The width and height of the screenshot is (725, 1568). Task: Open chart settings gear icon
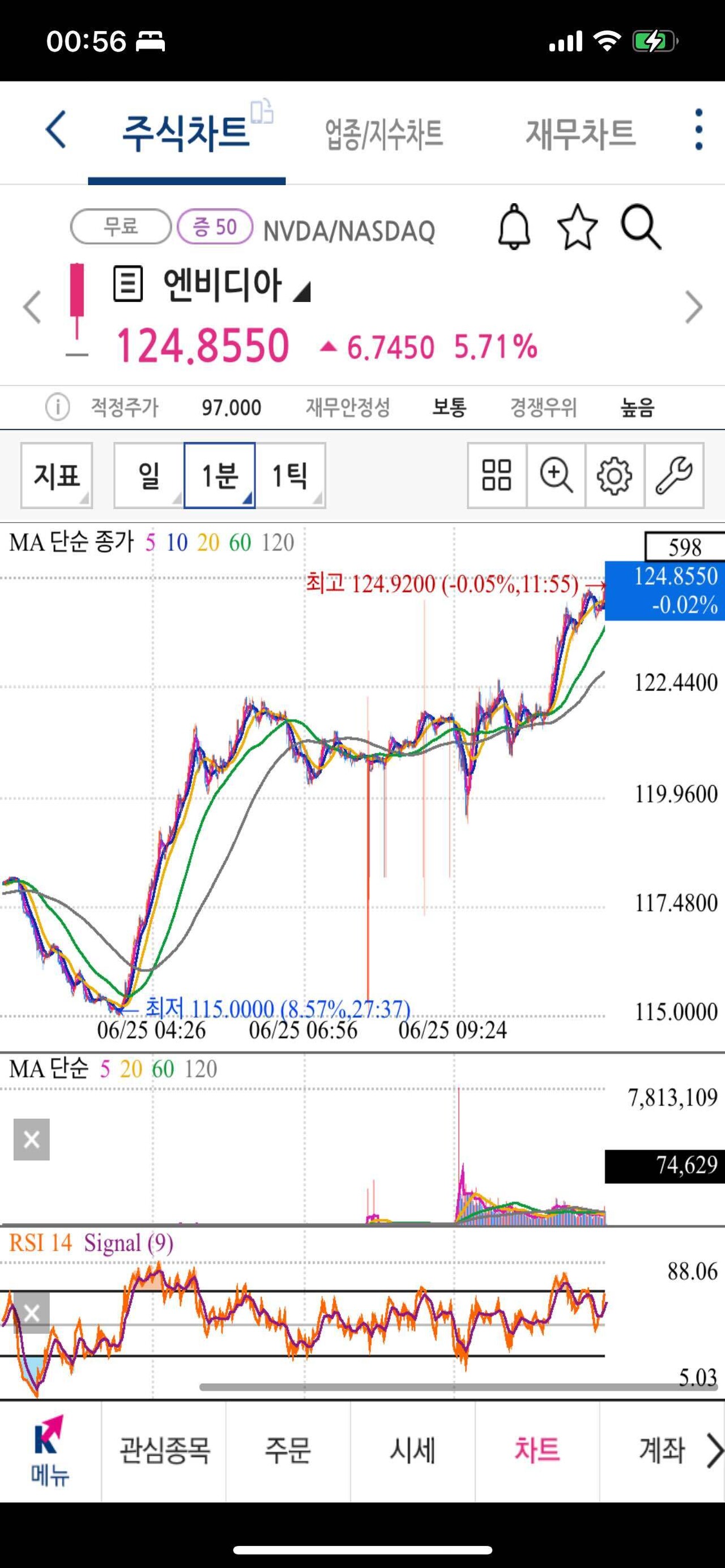tap(614, 476)
